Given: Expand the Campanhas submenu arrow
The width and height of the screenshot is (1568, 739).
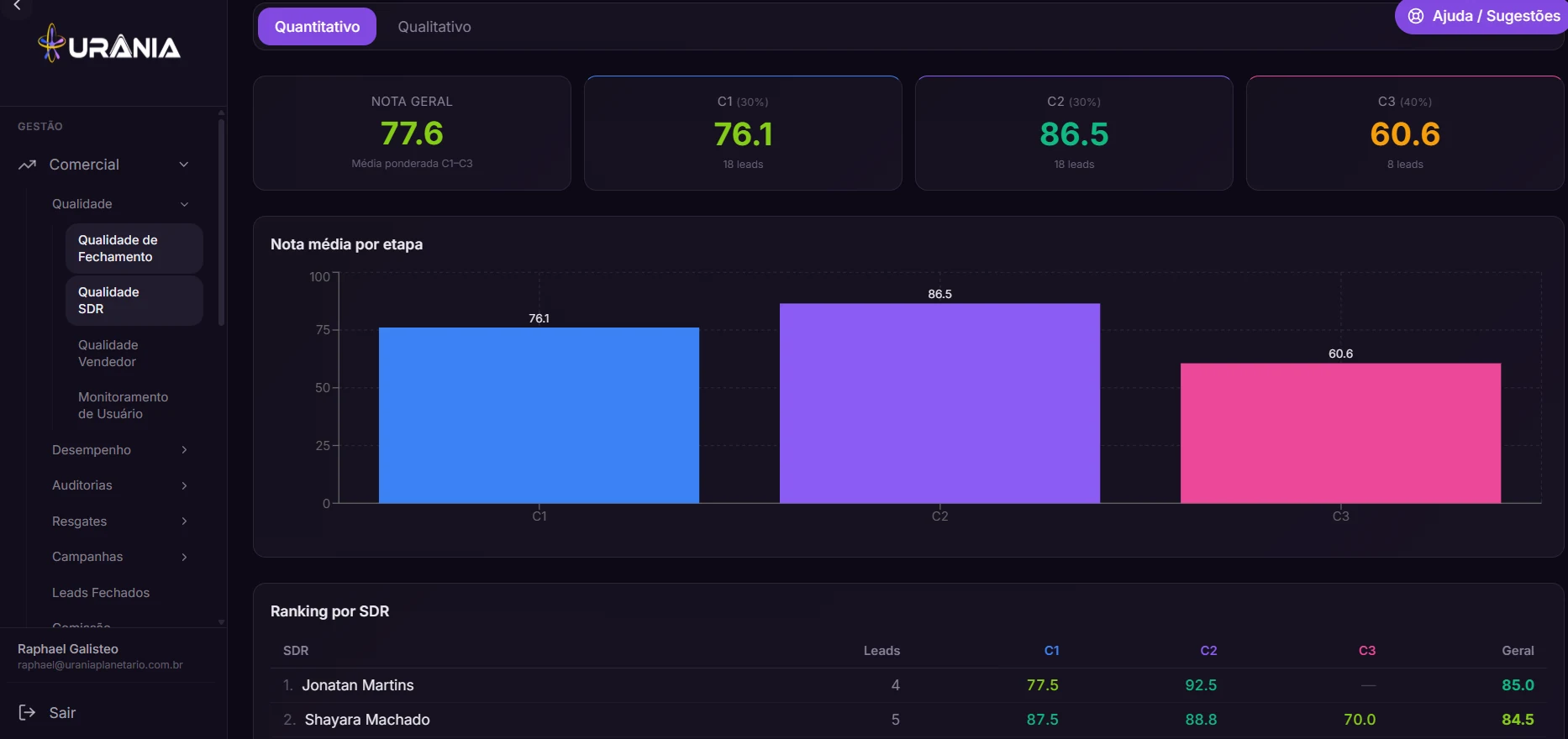Looking at the screenshot, I should (x=184, y=557).
